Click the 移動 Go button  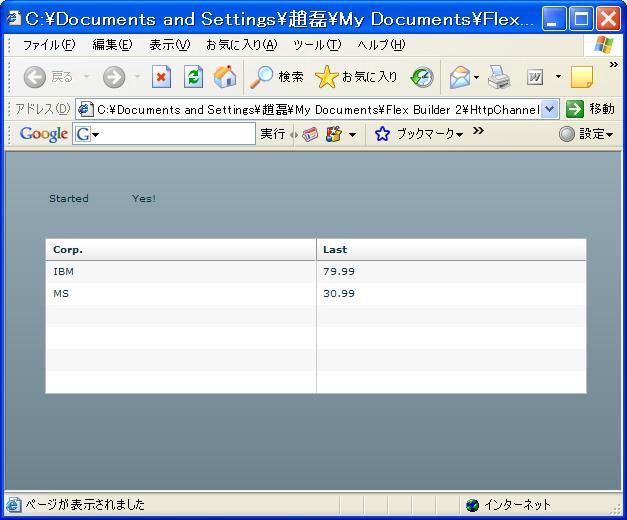click(x=590, y=109)
